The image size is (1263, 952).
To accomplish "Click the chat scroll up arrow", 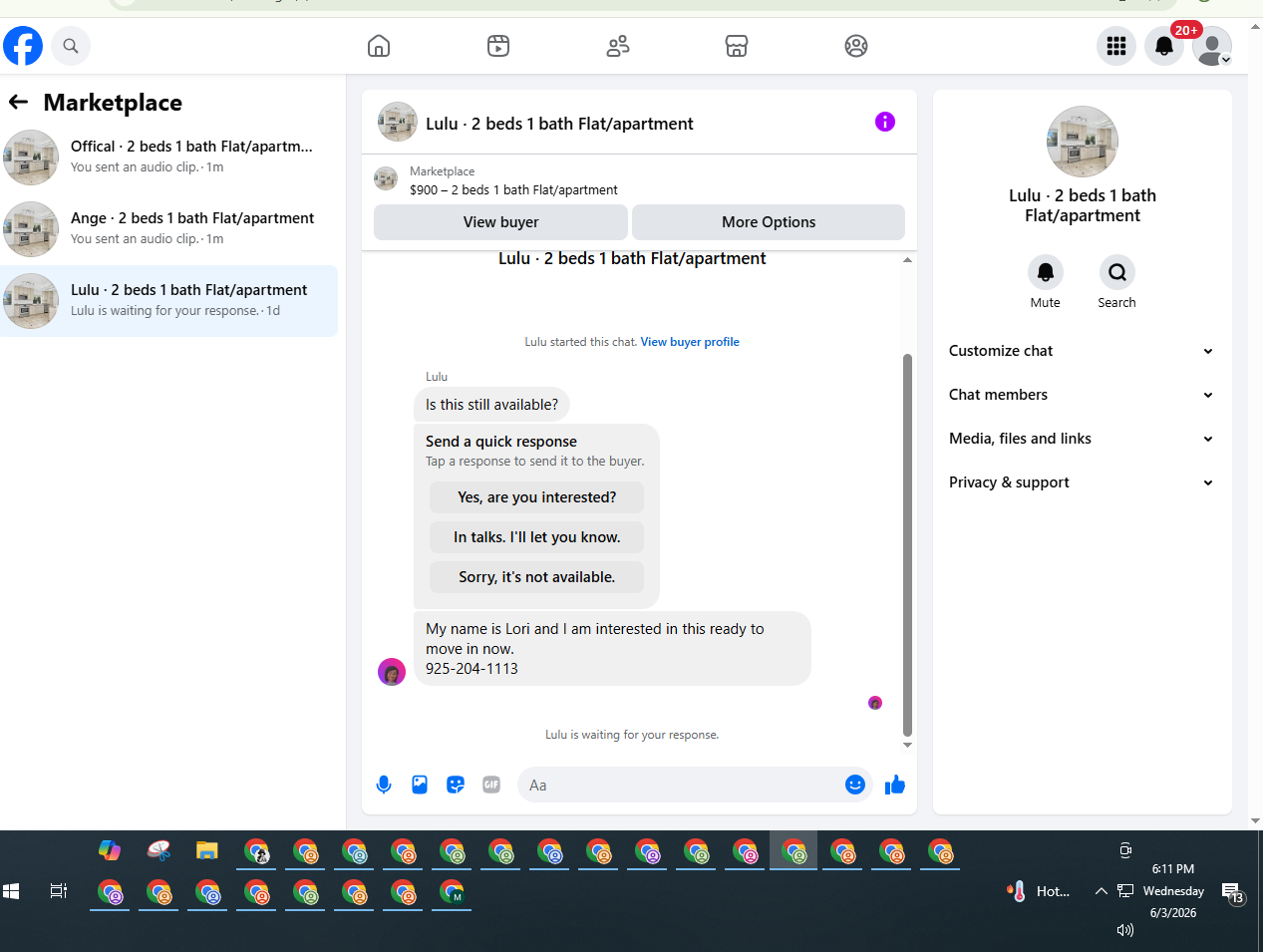I will [x=907, y=259].
